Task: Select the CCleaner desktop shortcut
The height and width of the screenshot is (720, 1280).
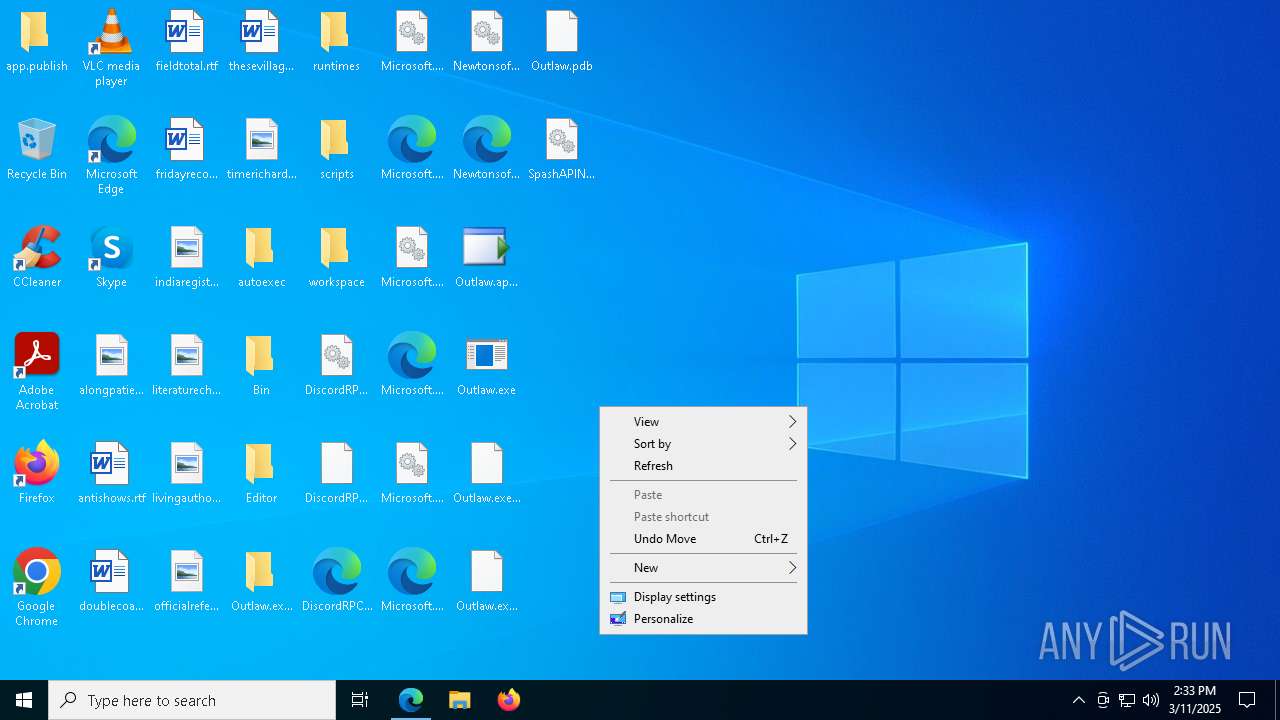Action: tap(37, 257)
